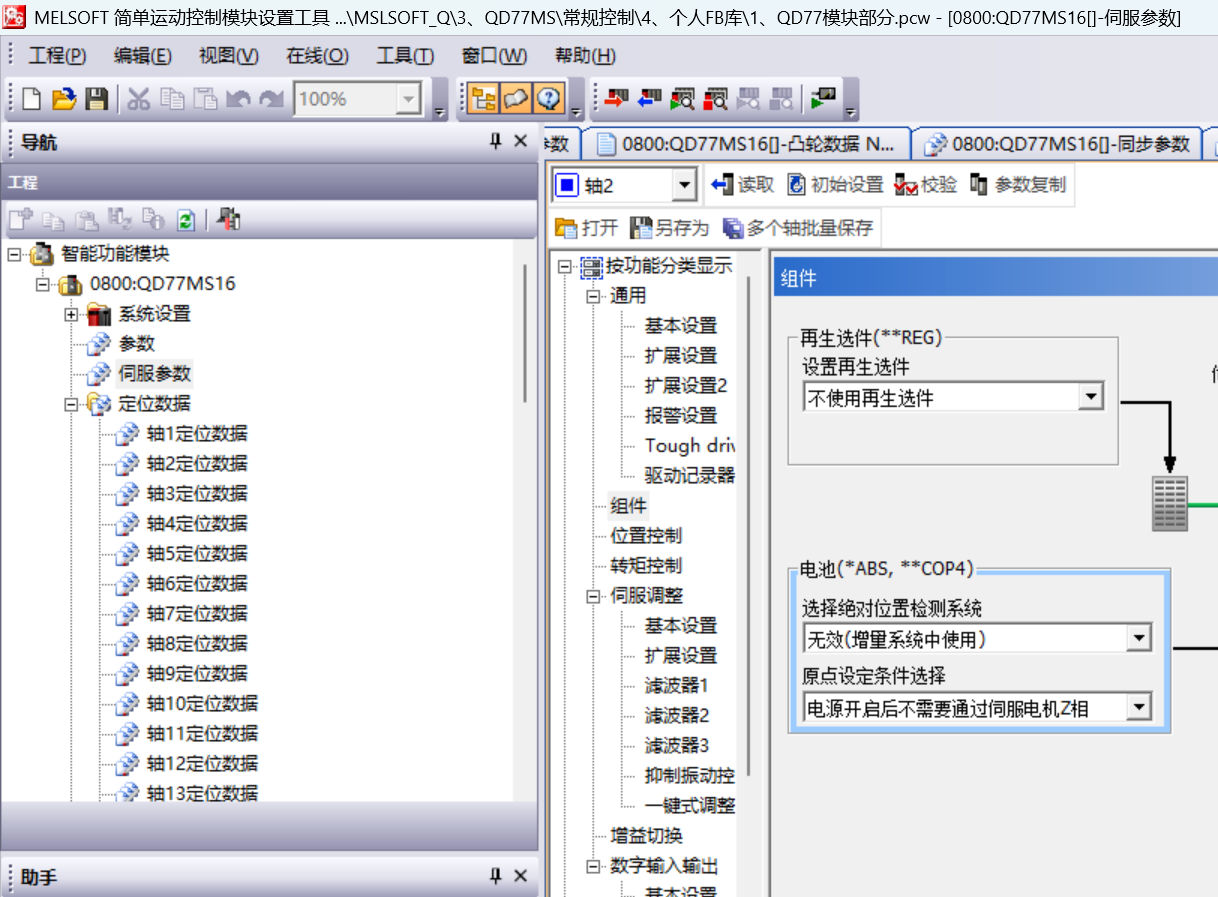Click the red-arrow write to module icon
This screenshot has width=1218, height=897.
617,99
